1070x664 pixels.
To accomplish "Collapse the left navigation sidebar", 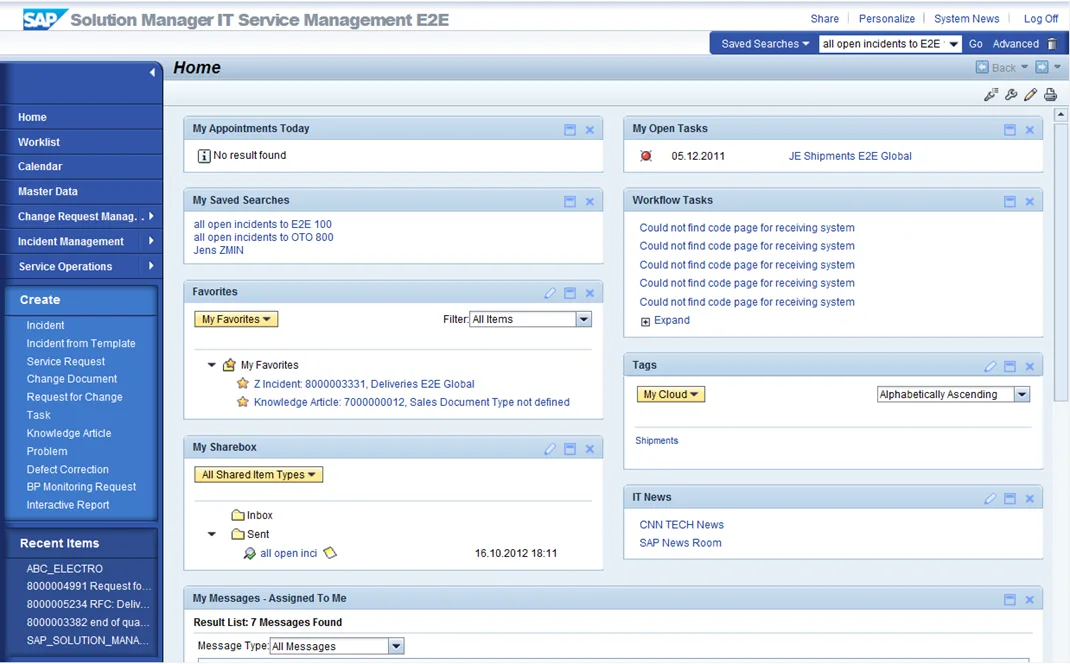I will pyautogui.click(x=152, y=72).
